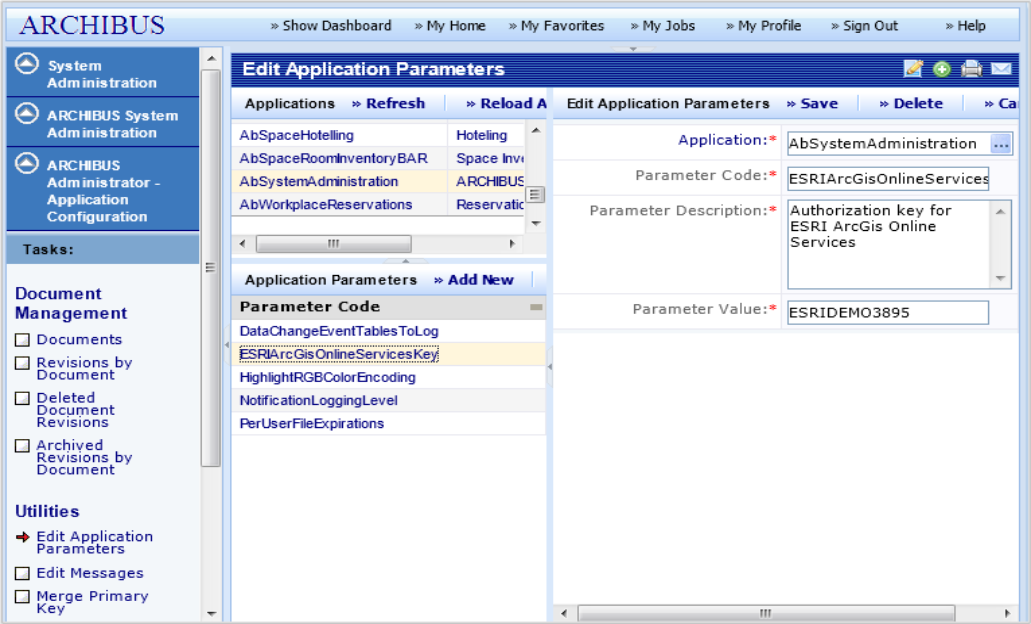Click Sign Out
Screen dimensions: 1031x624
(864, 26)
